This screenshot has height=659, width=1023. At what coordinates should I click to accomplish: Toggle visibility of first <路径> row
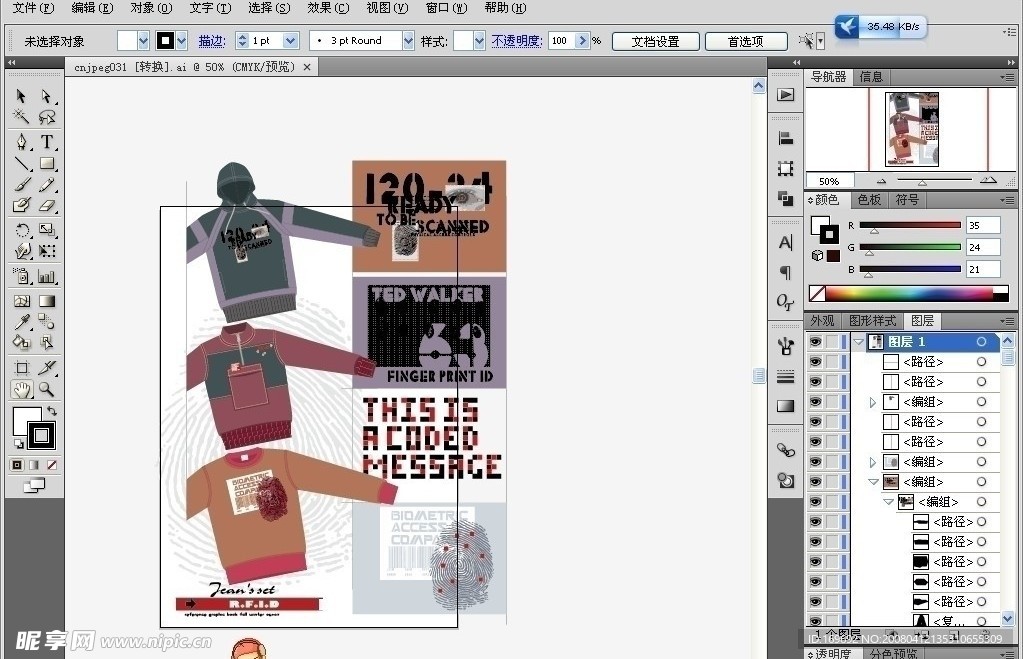815,361
